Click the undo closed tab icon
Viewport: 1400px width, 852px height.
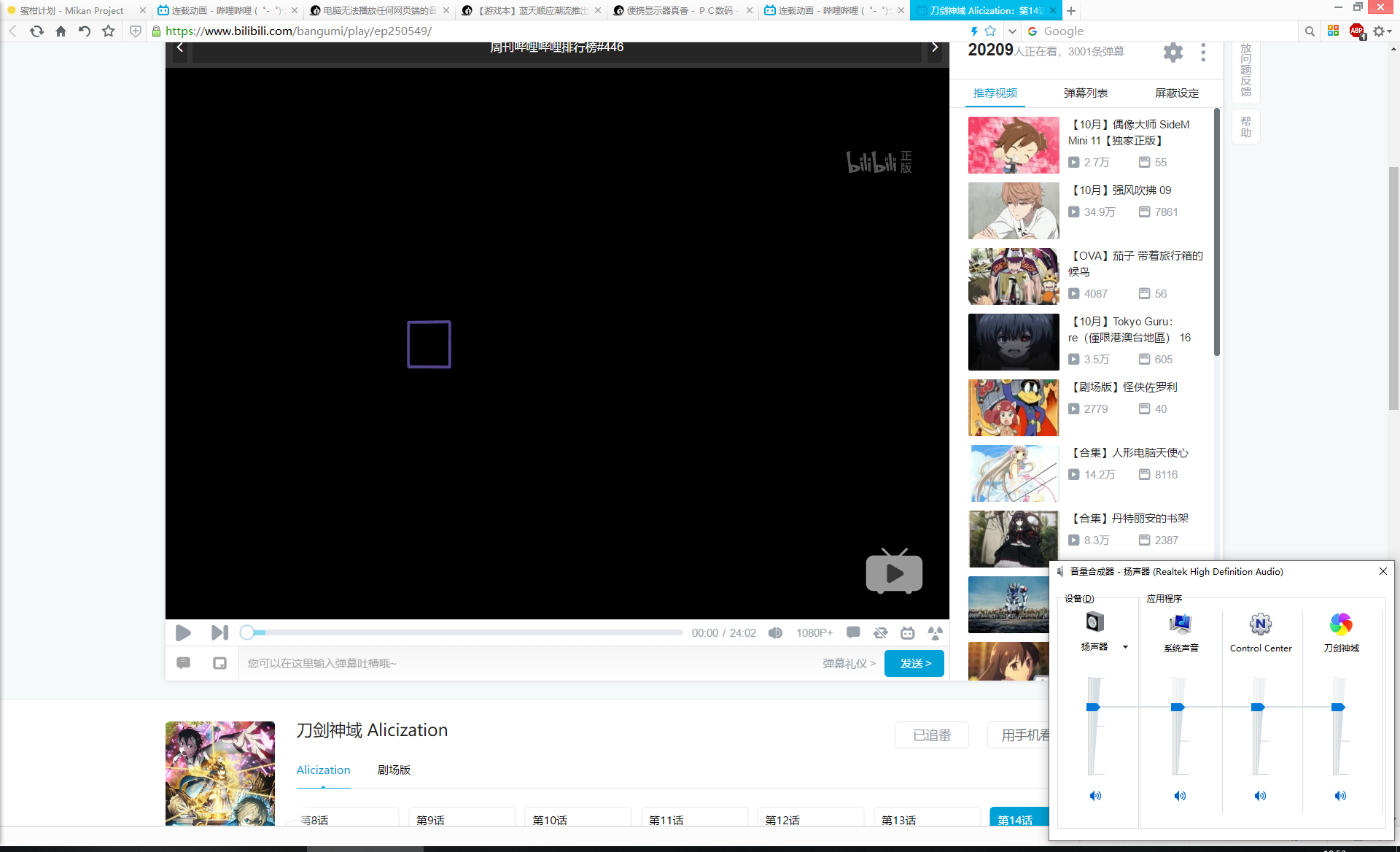pos(85,31)
